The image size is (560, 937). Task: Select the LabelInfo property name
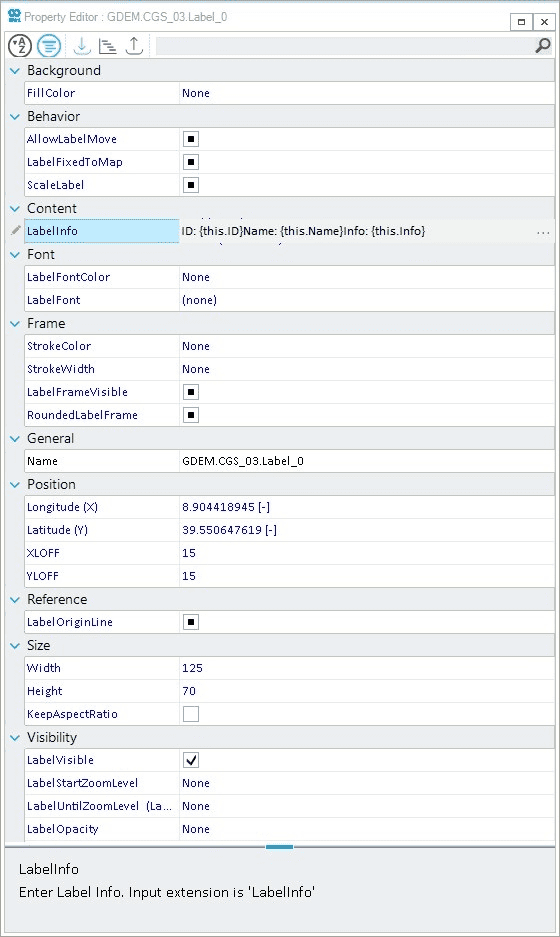[52, 231]
